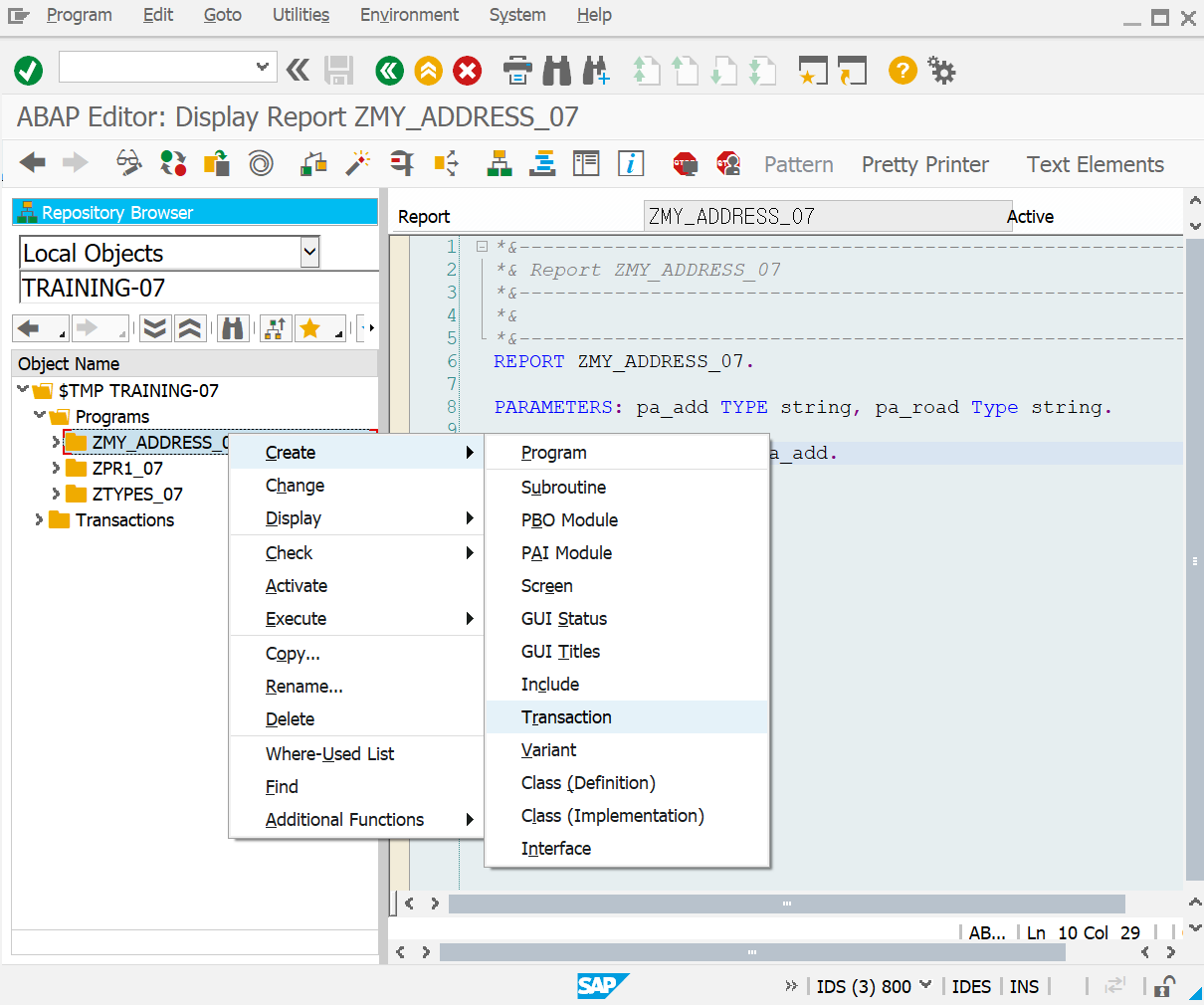Click the Text Elements button
The height and width of the screenshot is (1005, 1204).
pos(1095,164)
